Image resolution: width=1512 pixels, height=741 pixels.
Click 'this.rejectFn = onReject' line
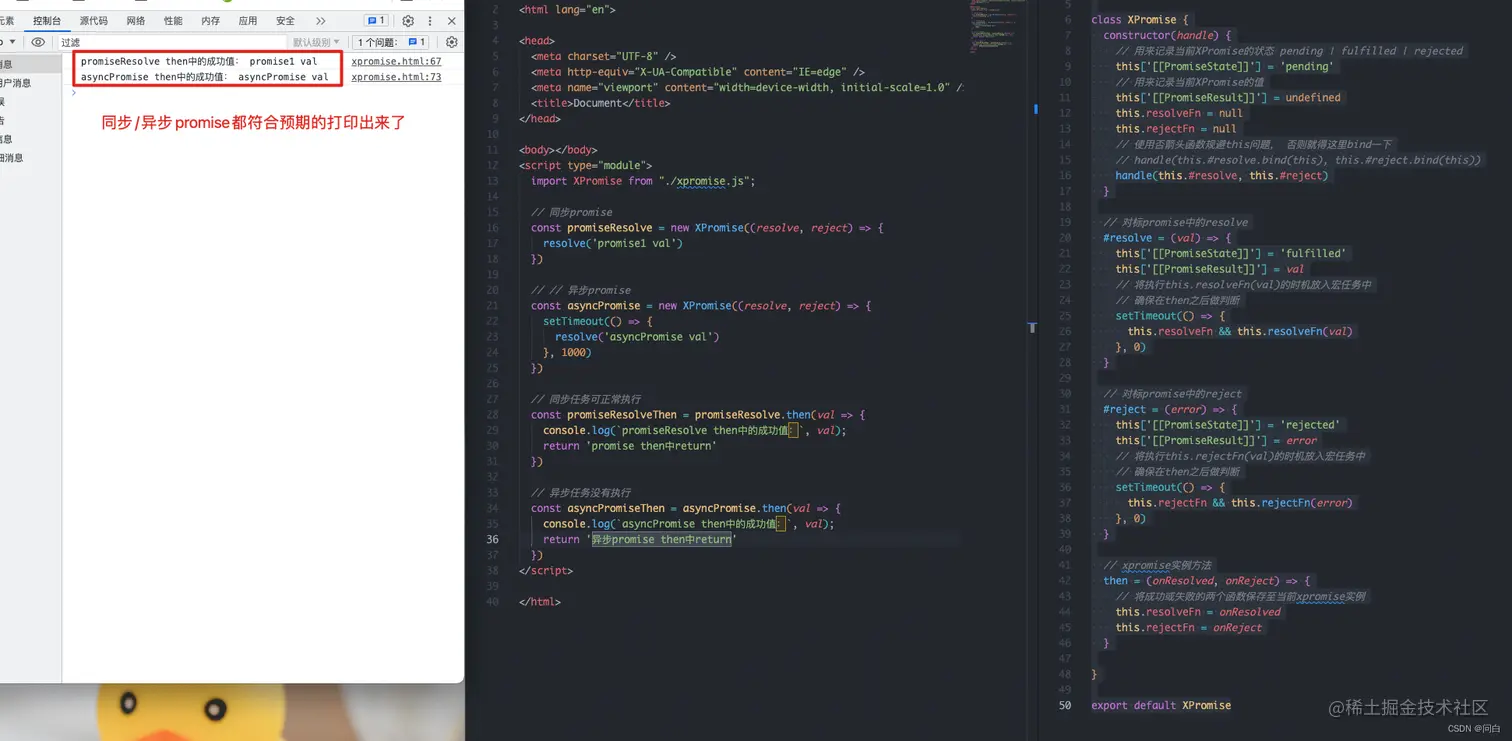point(1189,628)
